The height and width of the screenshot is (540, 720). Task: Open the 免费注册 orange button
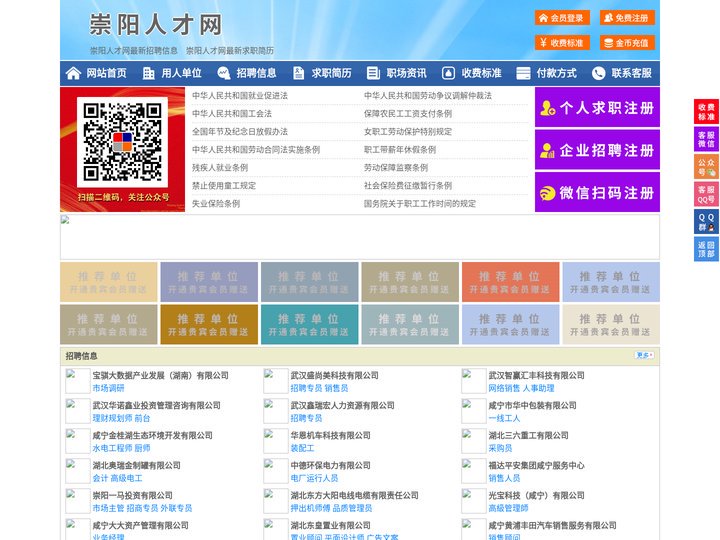[x=627, y=18]
